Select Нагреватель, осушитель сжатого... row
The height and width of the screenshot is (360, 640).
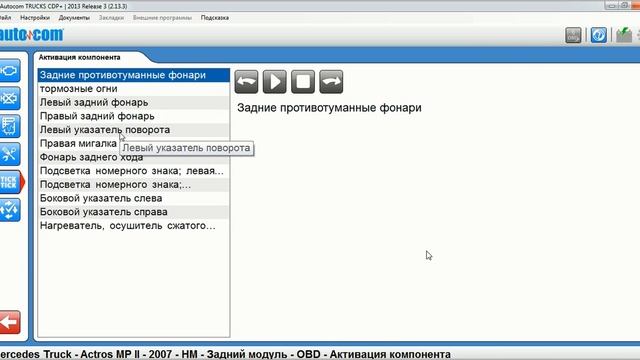pos(133,226)
